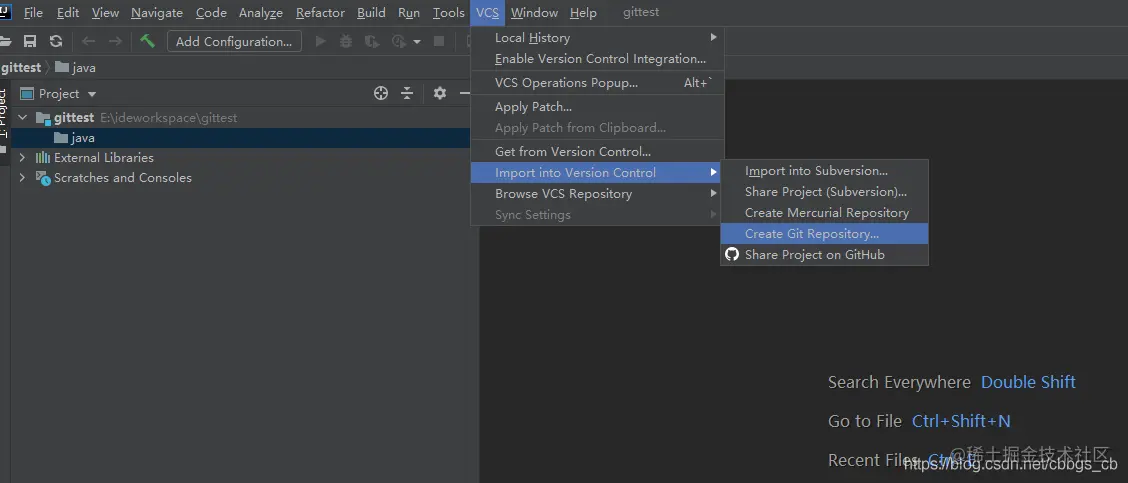The width and height of the screenshot is (1128, 483).
Task: Click the Back navigation arrow
Action: point(88,42)
